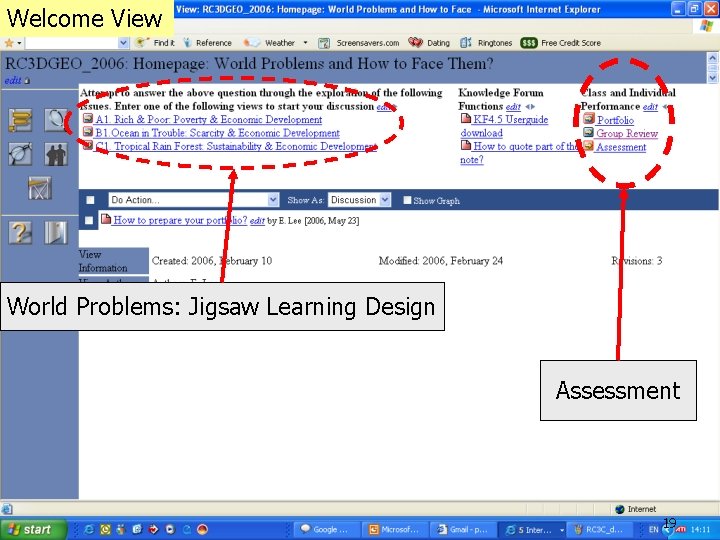Click the view icon next to Portfolio
The image size is (720, 540).
tap(589, 119)
